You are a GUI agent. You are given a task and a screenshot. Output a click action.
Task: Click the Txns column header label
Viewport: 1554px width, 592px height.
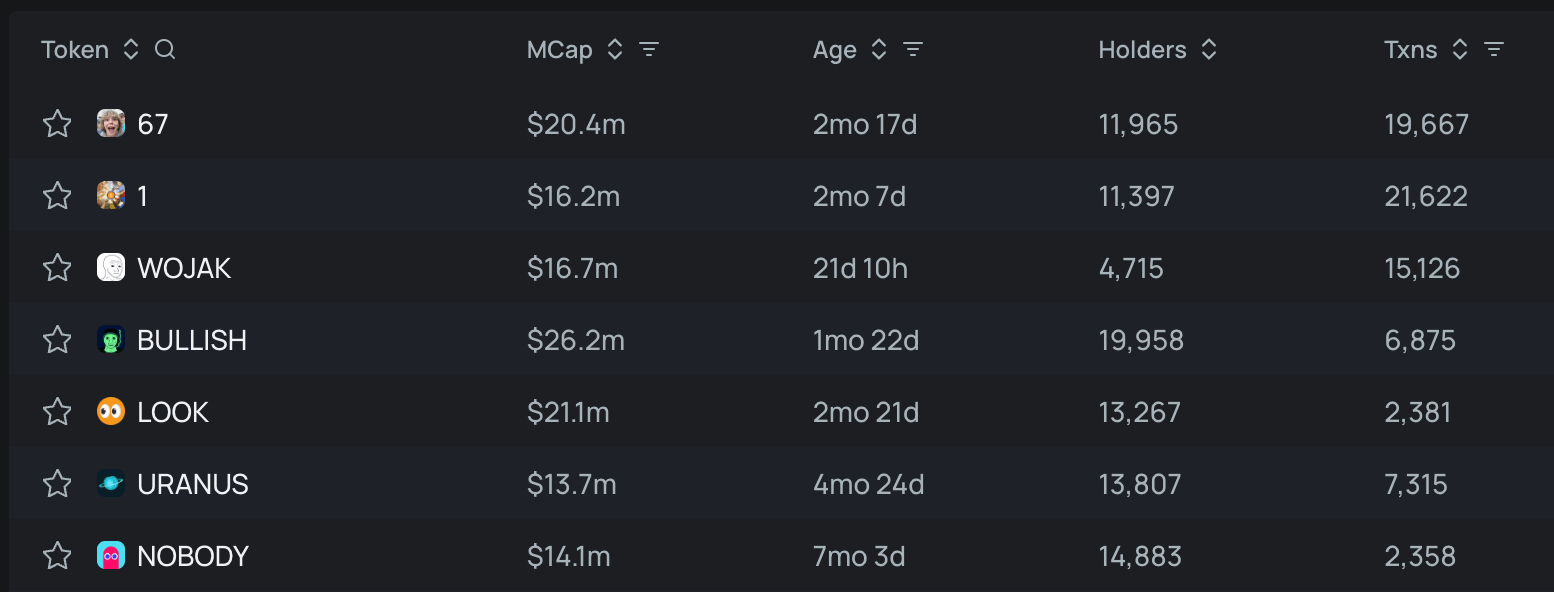[1410, 50]
